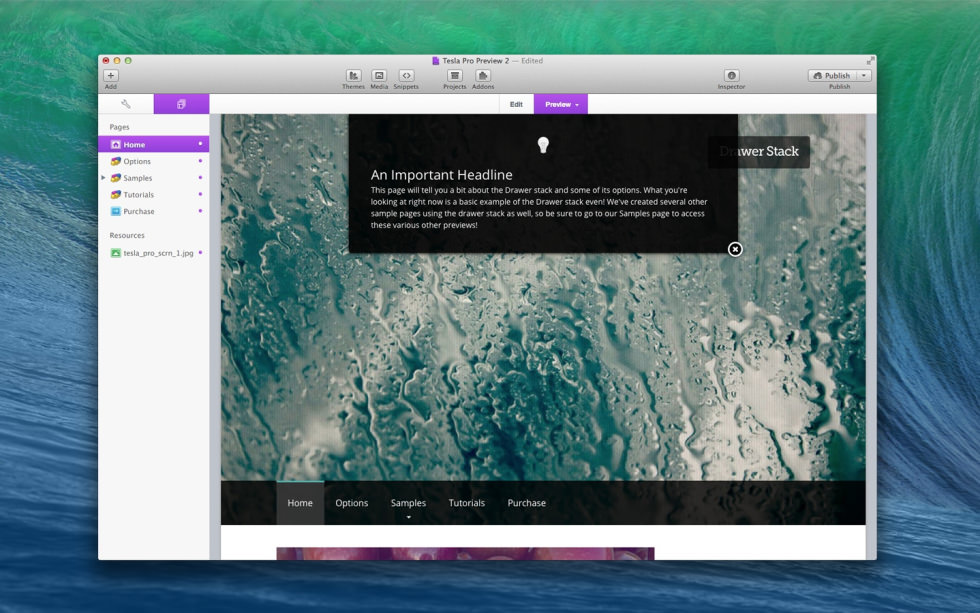Go to Tutorials in site navigation
This screenshot has width=980, height=613.
click(x=466, y=503)
